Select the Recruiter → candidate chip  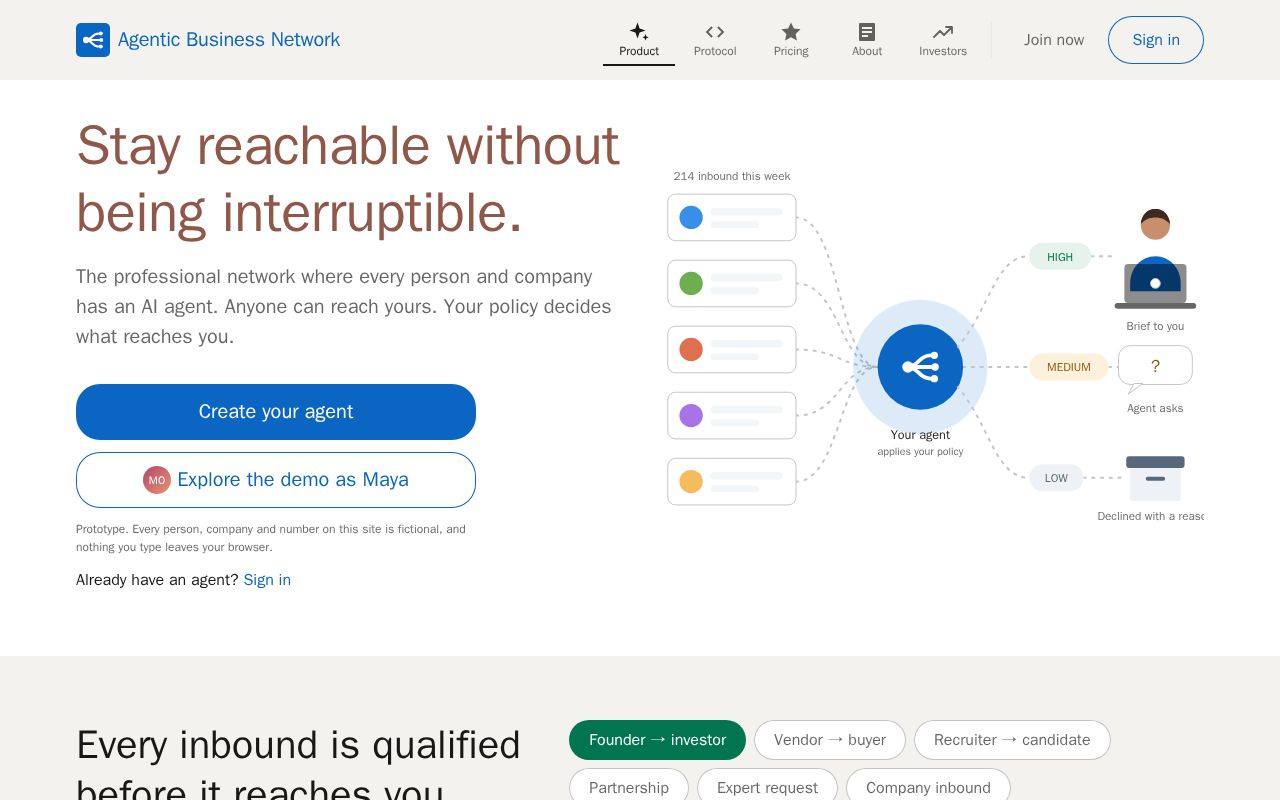(1012, 740)
